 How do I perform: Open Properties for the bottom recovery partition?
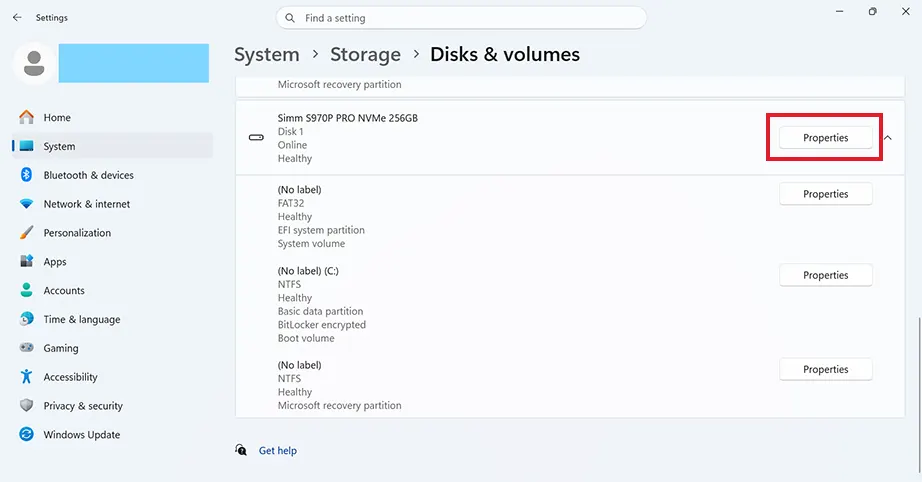click(826, 369)
